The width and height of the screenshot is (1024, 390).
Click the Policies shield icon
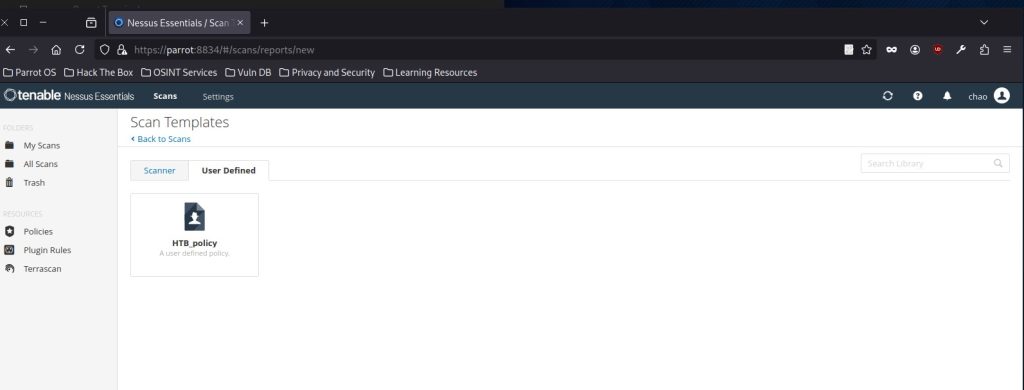[x=9, y=231]
